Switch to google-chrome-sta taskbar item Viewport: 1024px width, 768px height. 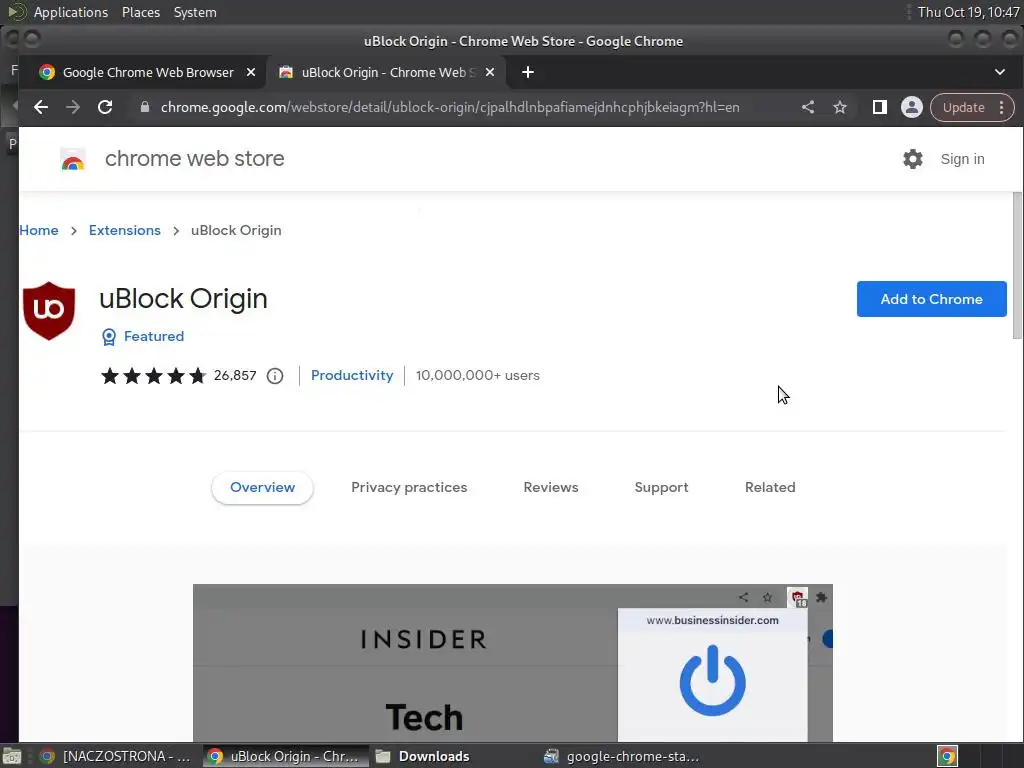coord(621,756)
